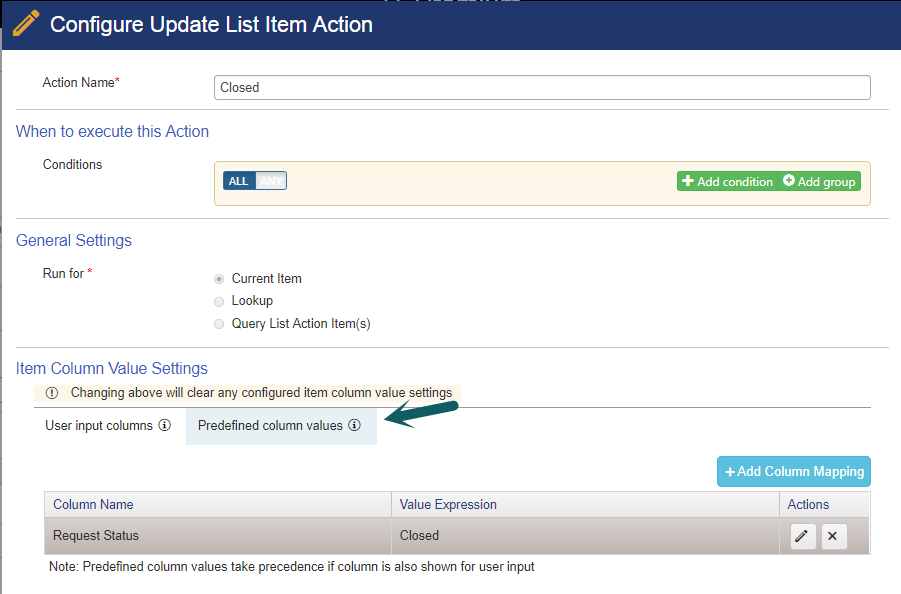Viewport: 901px width, 594px height.
Task: Select the Current Item radio option
Action: tap(219, 279)
